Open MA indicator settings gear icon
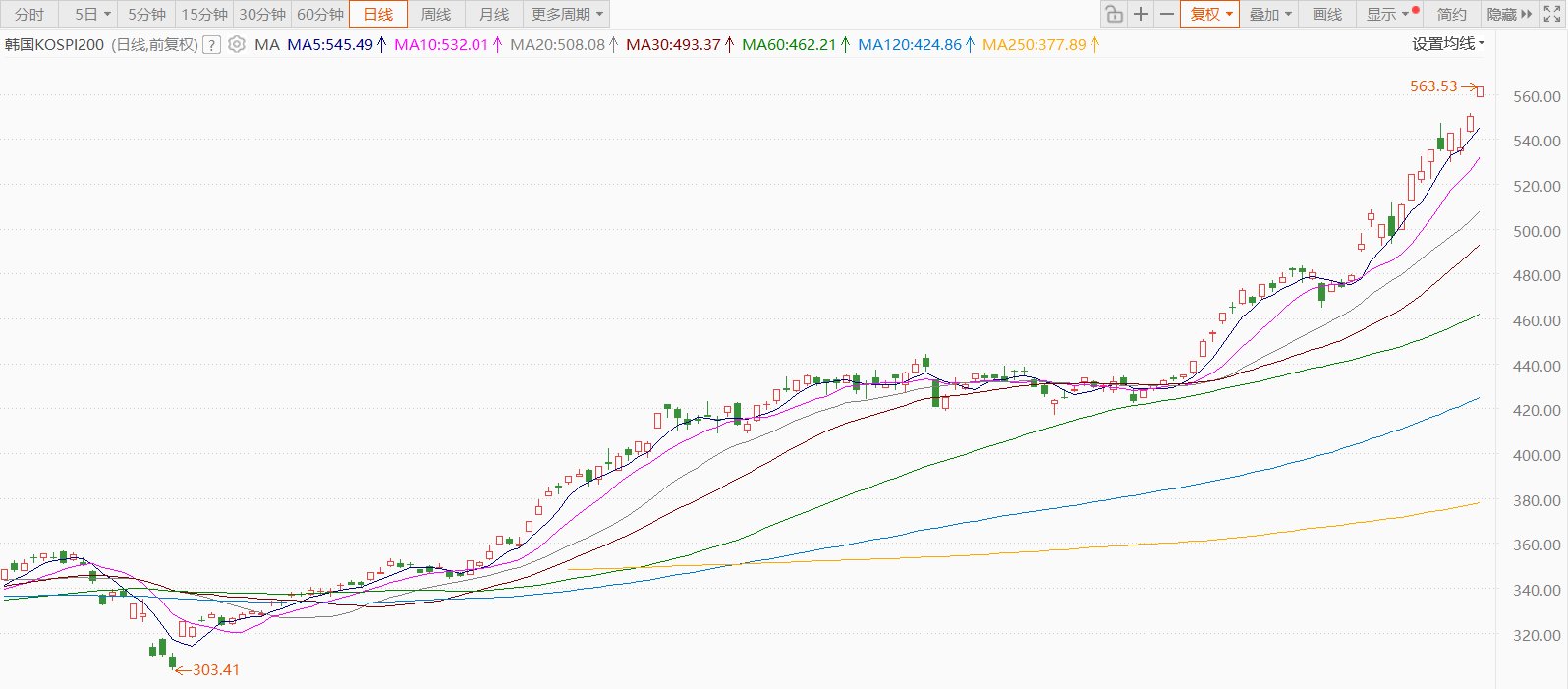The image size is (1568, 689). pos(237,44)
